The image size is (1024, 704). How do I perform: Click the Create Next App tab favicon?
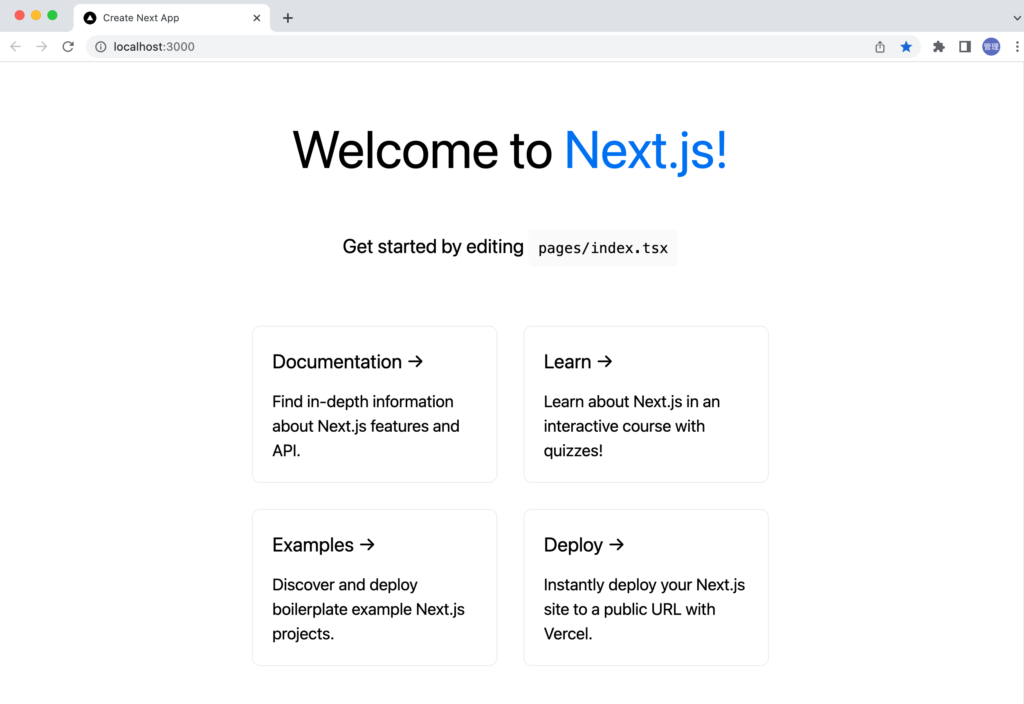point(89,17)
